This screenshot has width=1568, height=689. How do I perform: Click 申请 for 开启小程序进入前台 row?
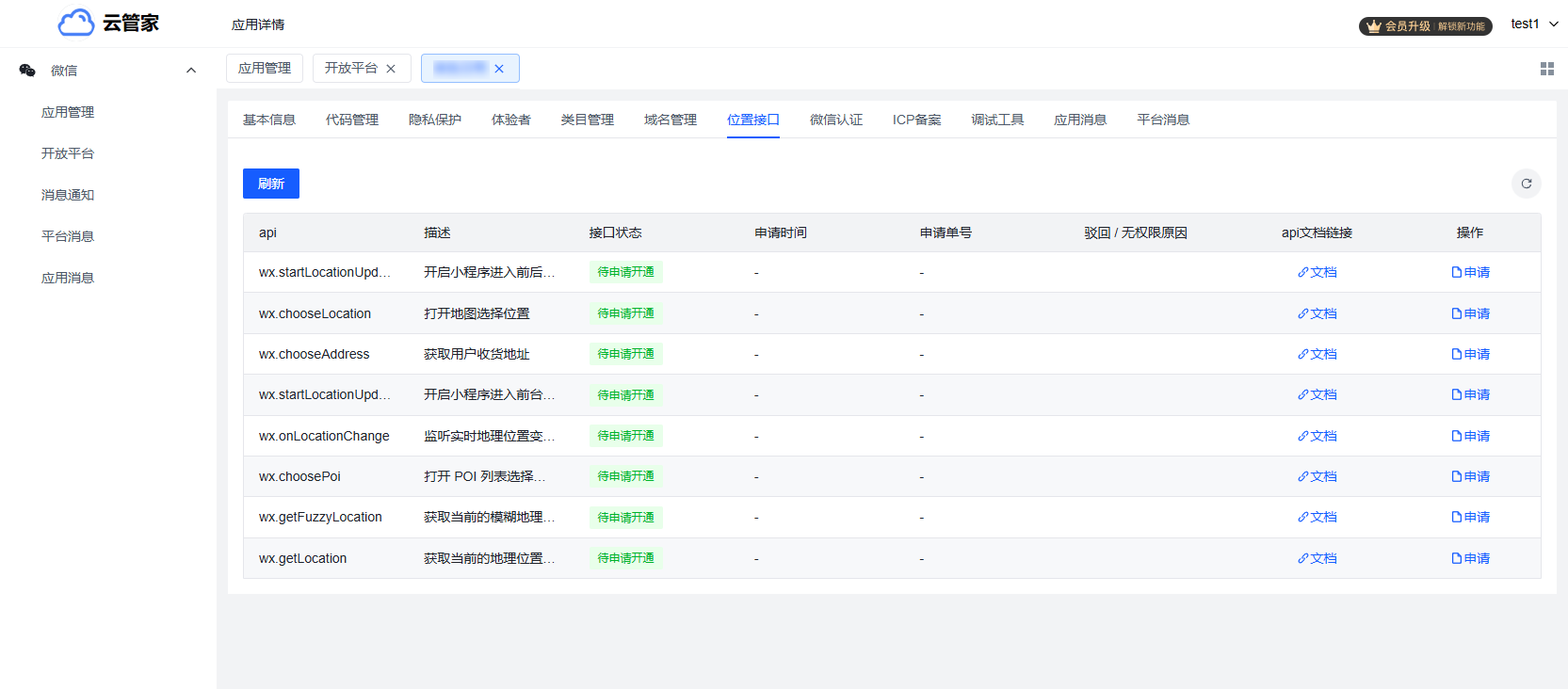pyautogui.click(x=1470, y=394)
